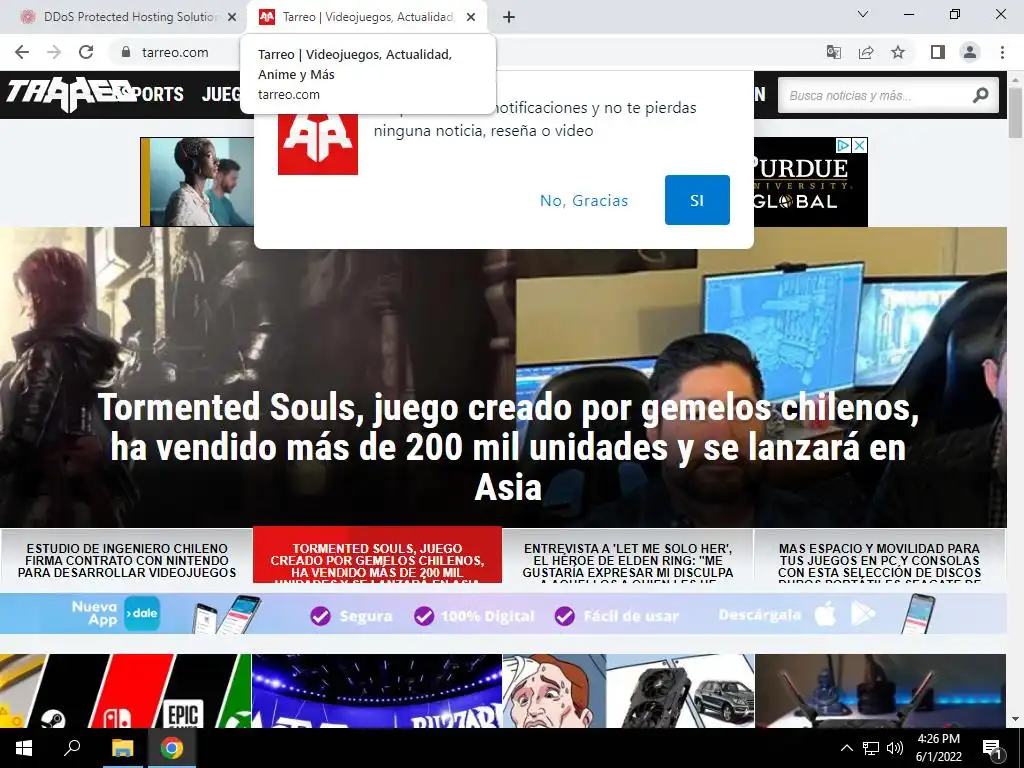Screen dimensions: 1024x768
Task: Close the Purdue ad with X icon
Action: pyautogui.click(x=860, y=146)
